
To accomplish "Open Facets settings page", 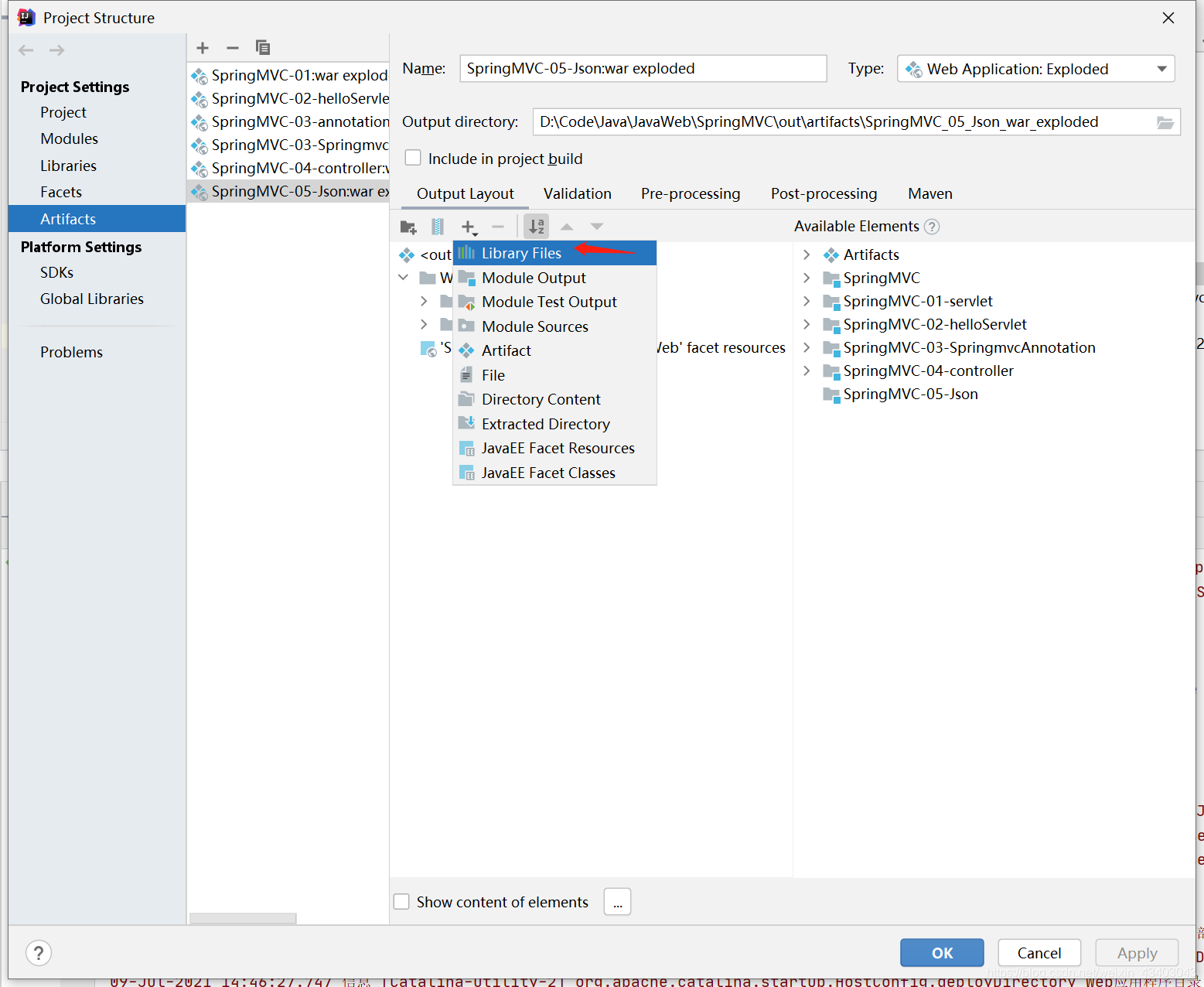I will click(61, 192).
